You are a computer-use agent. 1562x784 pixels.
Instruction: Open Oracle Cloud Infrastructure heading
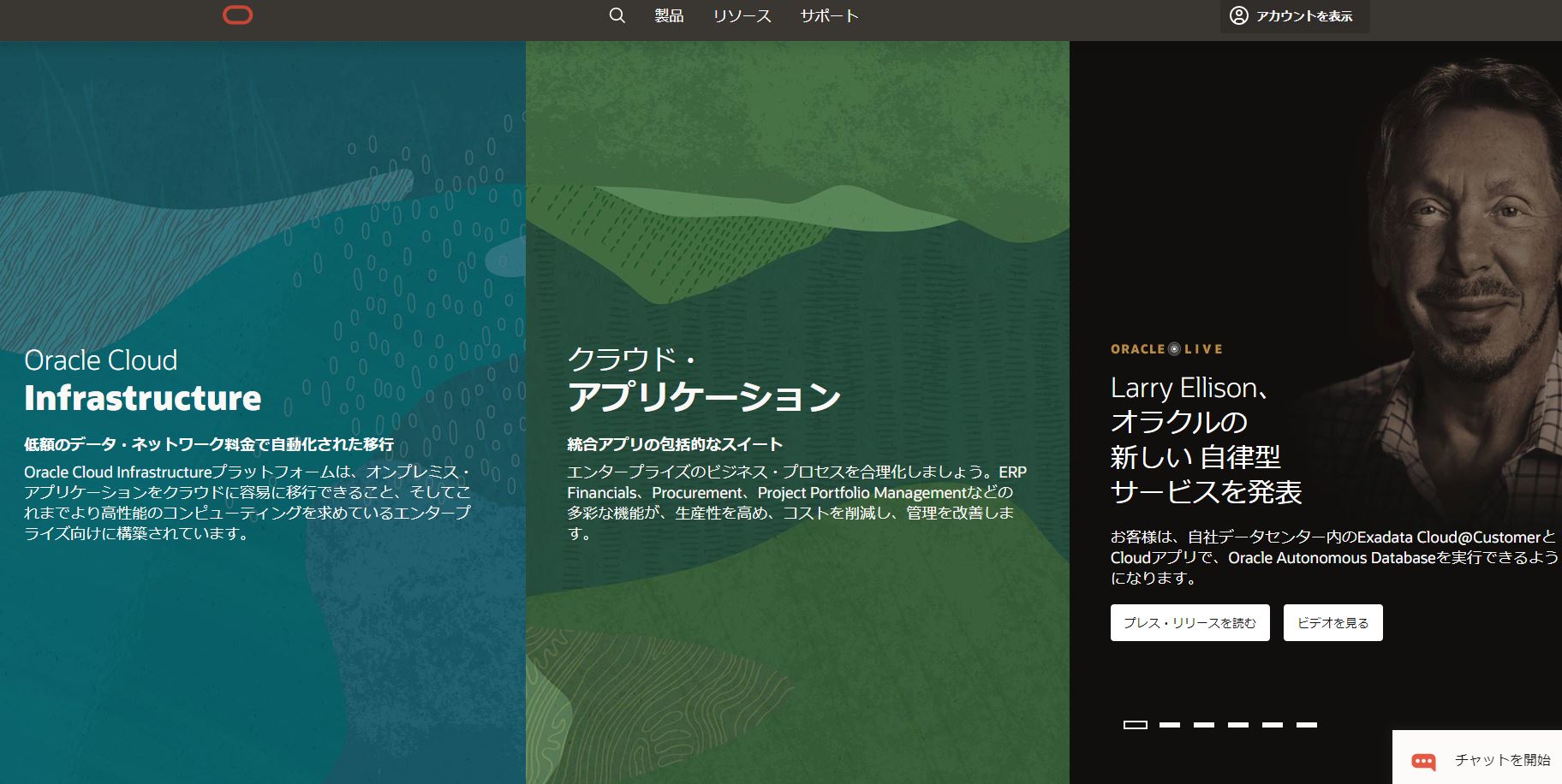[143, 380]
